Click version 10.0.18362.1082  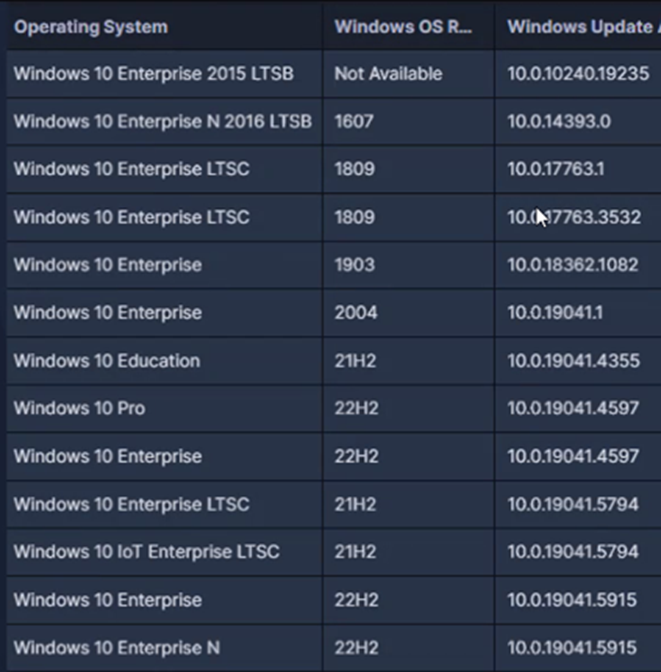pos(573,265)
